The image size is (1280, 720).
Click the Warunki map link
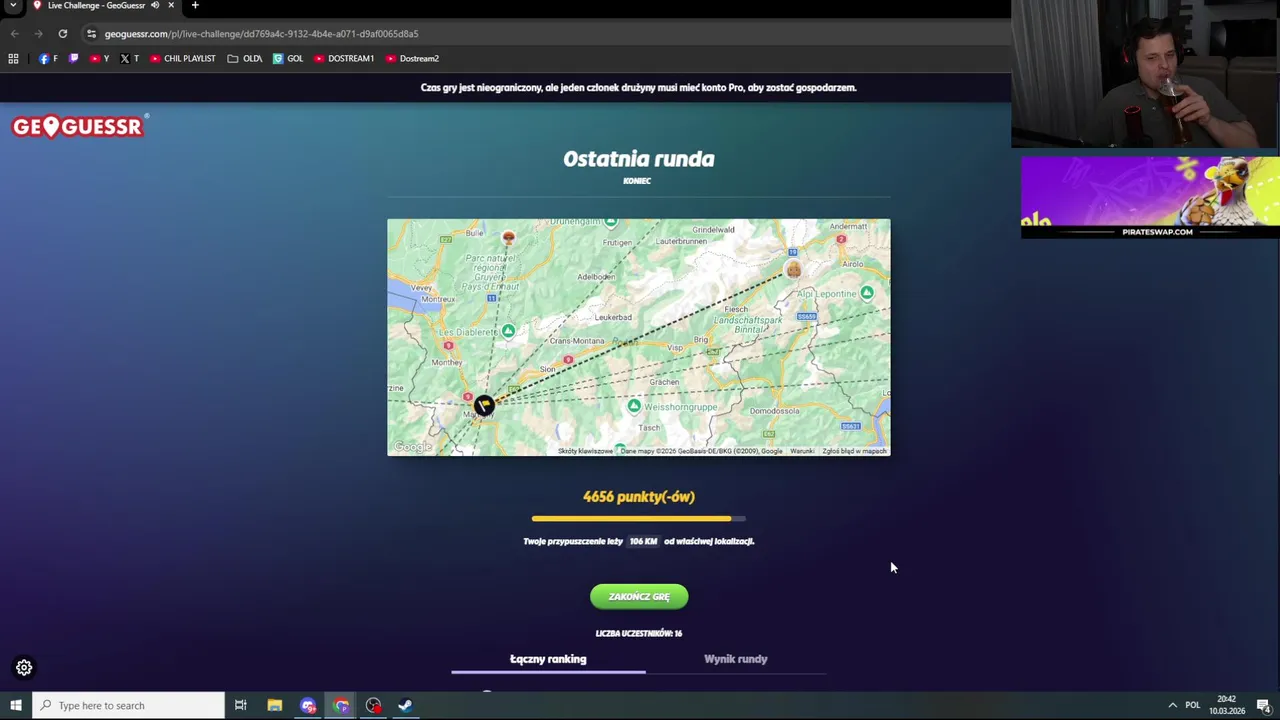click(x=802, y=451)
